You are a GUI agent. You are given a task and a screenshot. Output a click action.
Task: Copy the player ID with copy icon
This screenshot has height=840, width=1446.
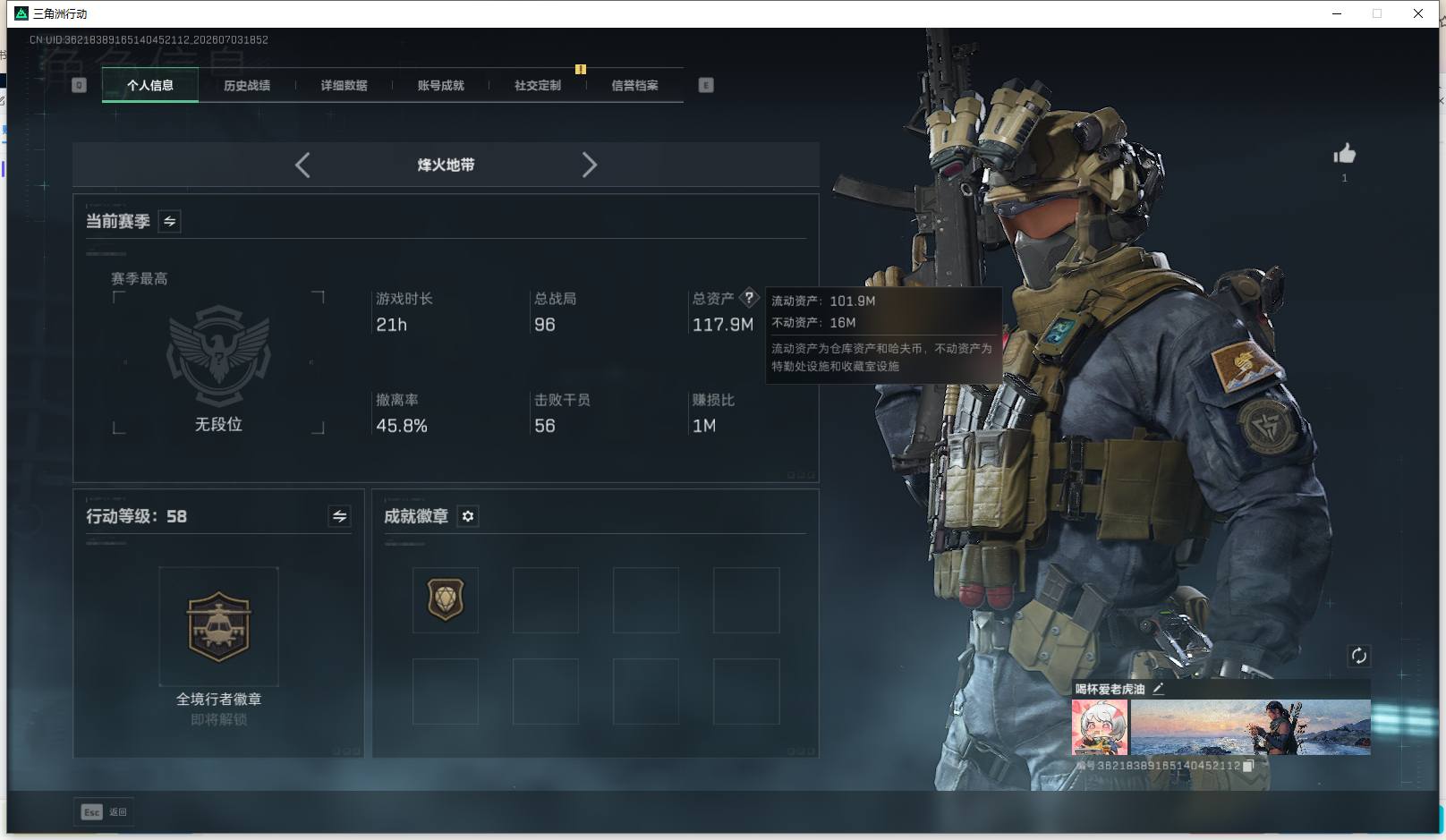(x=1248, y=766)
